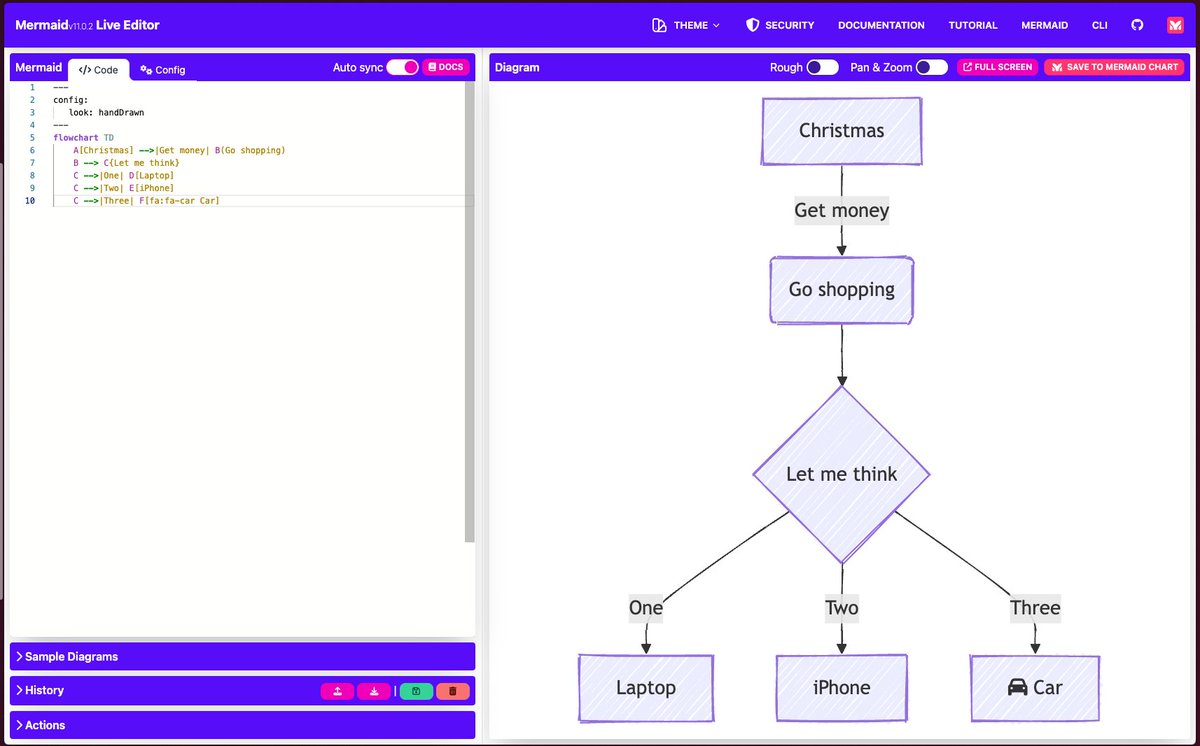This screenshot has width=1200, height=746.
Task: Click the Diagram panel title
Action: click(517, 67)
